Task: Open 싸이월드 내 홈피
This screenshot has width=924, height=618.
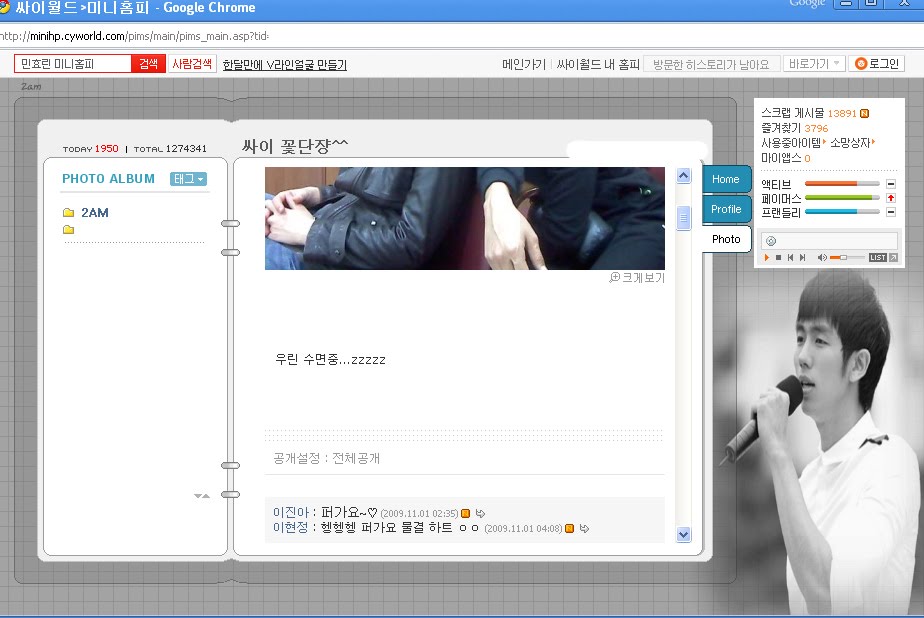Action: click(598, 64)
